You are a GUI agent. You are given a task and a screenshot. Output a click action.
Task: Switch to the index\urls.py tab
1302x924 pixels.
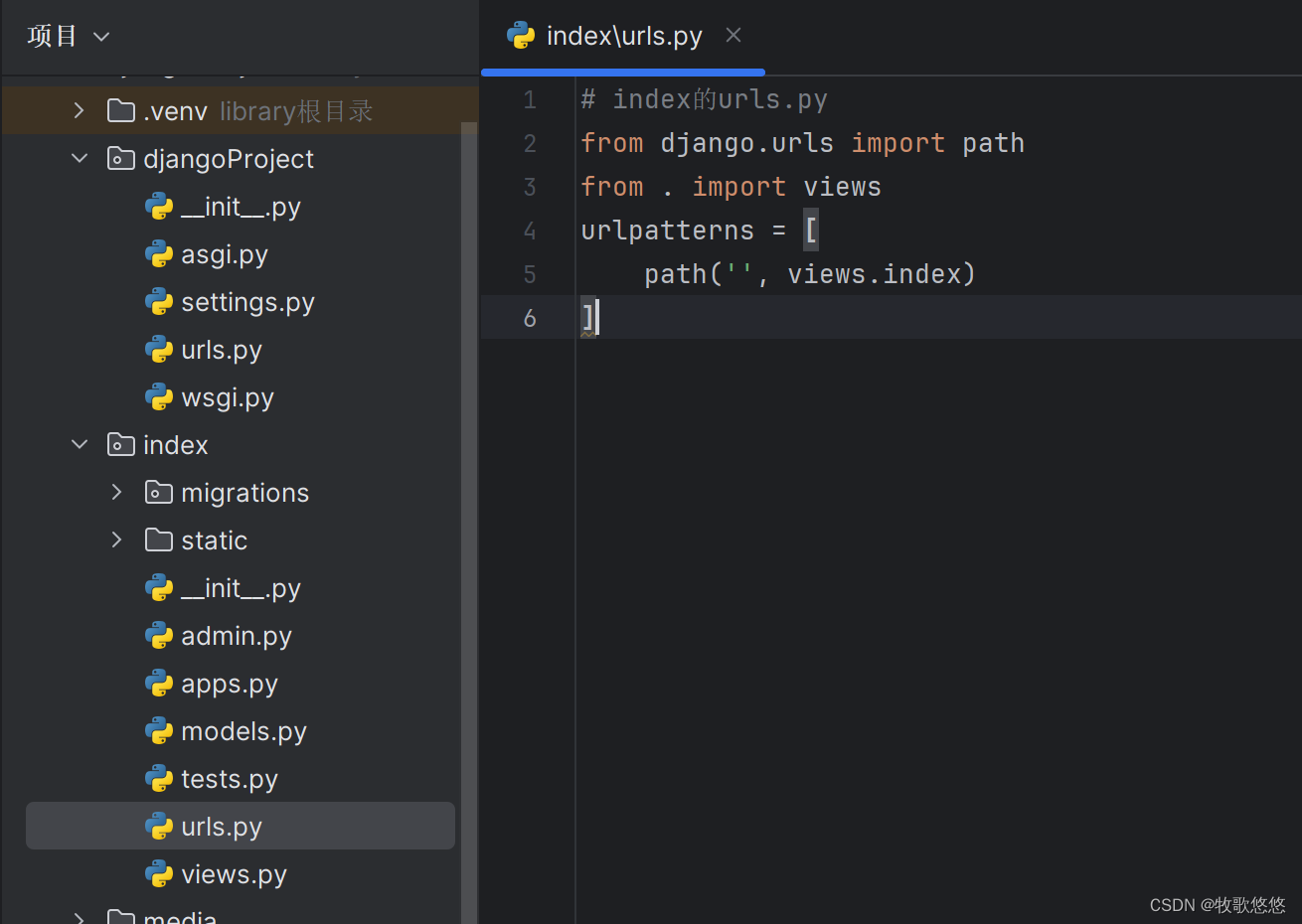[x=623, y=37]
